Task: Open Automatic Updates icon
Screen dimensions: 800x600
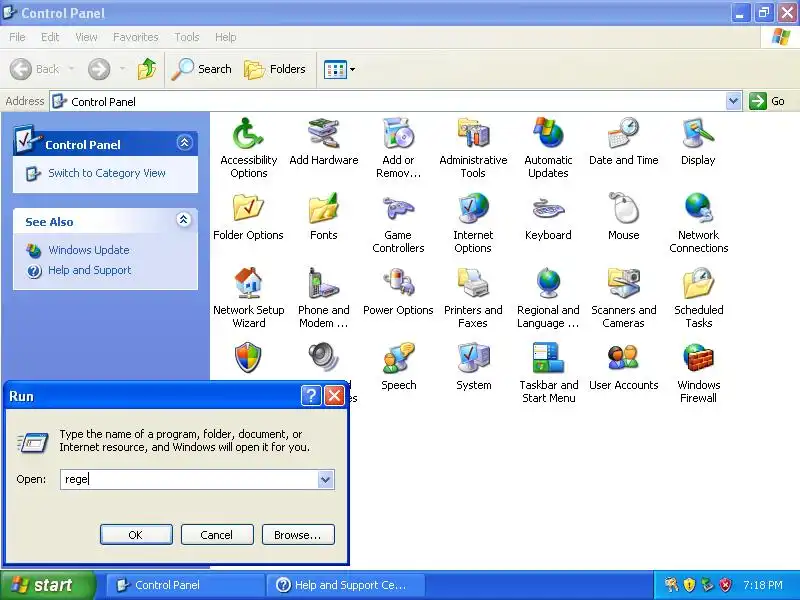Action: pos(548,134)
